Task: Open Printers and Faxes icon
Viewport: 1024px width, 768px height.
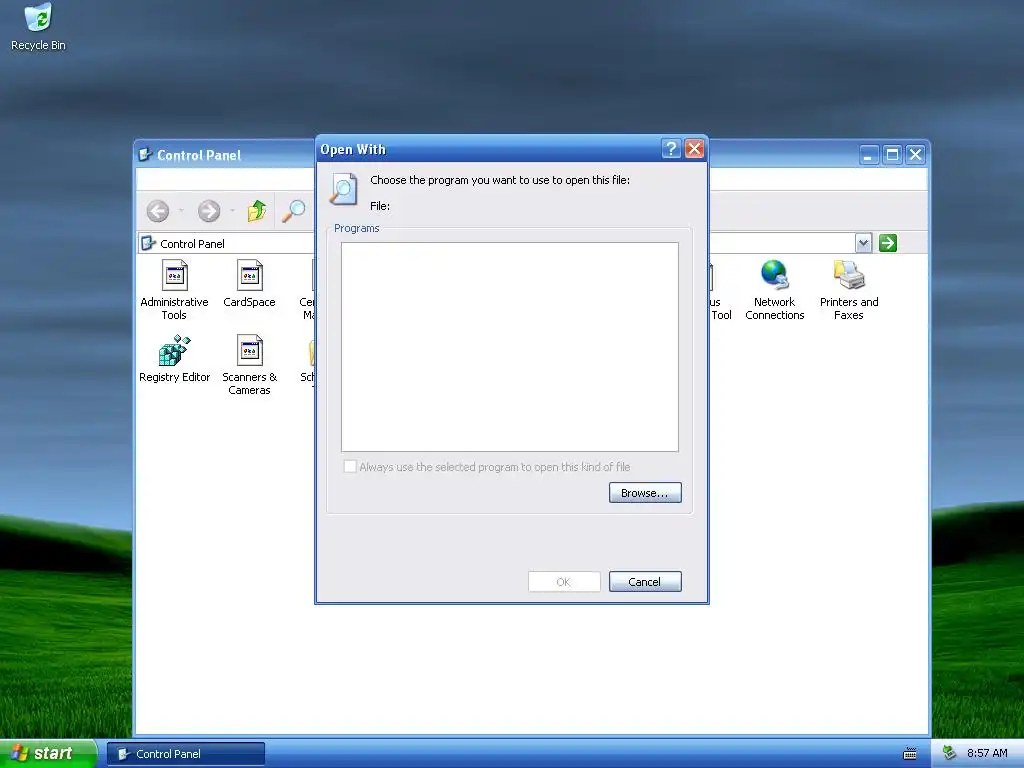Action: tap(849, 290)
